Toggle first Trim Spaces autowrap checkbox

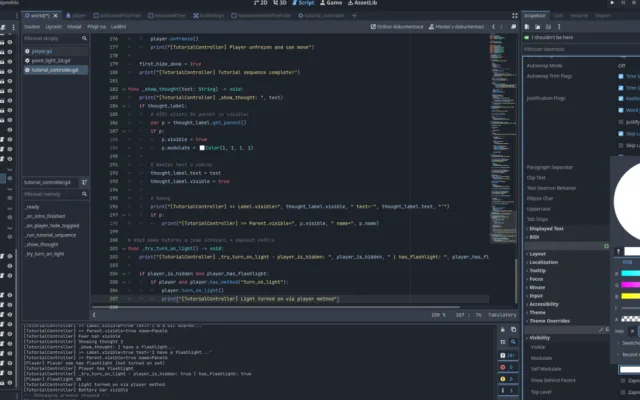(x=621, y=76)
